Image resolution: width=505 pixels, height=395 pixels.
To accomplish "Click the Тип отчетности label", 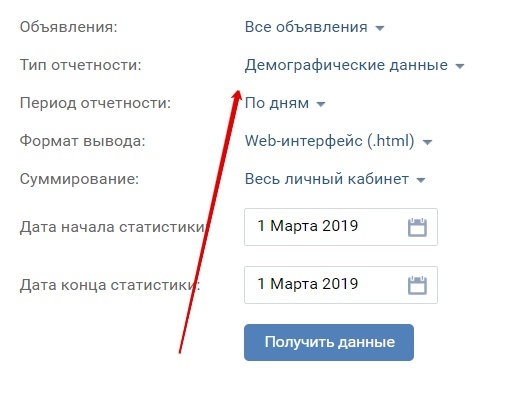I will 81,65.
